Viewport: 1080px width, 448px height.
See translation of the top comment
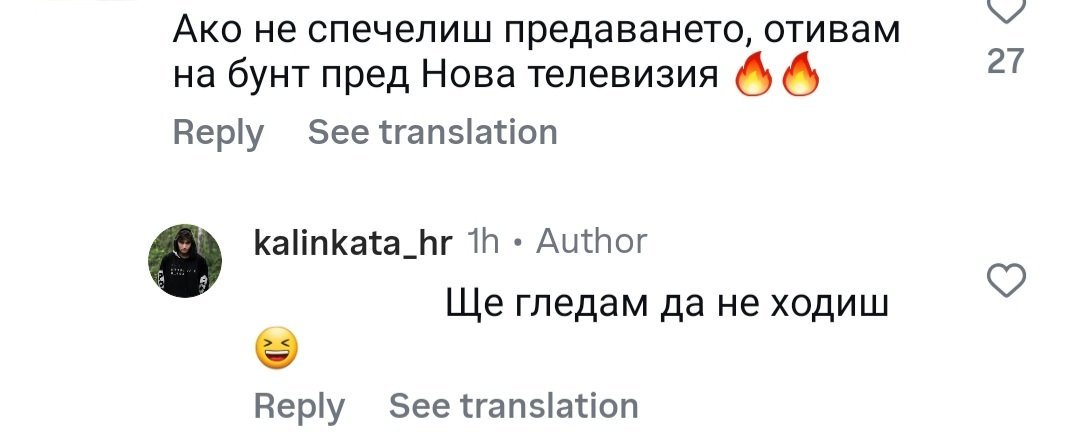tap(432, 132)
